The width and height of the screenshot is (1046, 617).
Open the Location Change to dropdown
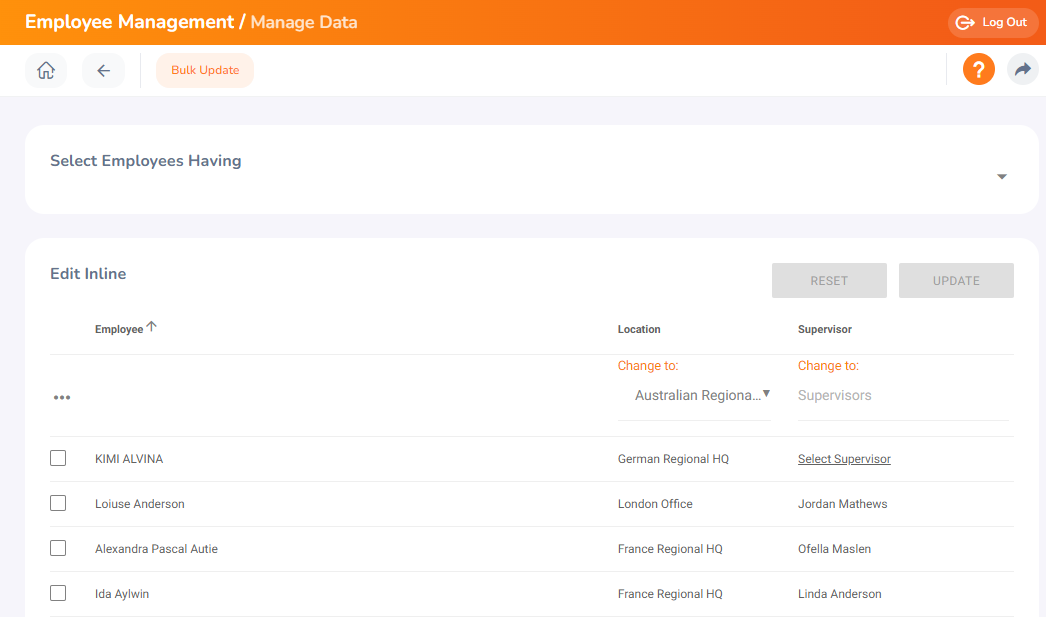(x=701, y=395)
